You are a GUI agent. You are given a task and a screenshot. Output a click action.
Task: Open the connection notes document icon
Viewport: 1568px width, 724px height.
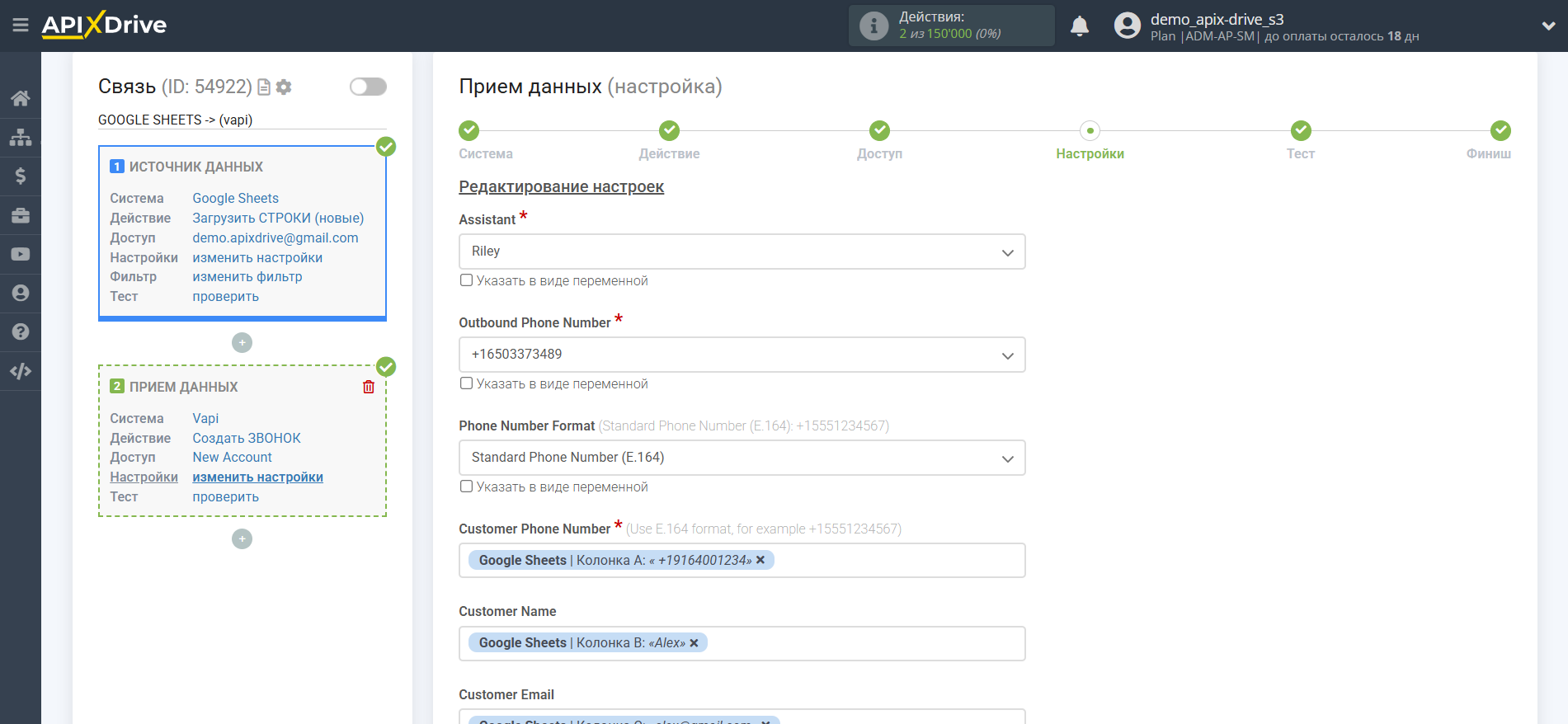pyautogui.click(x=264, y=87)
